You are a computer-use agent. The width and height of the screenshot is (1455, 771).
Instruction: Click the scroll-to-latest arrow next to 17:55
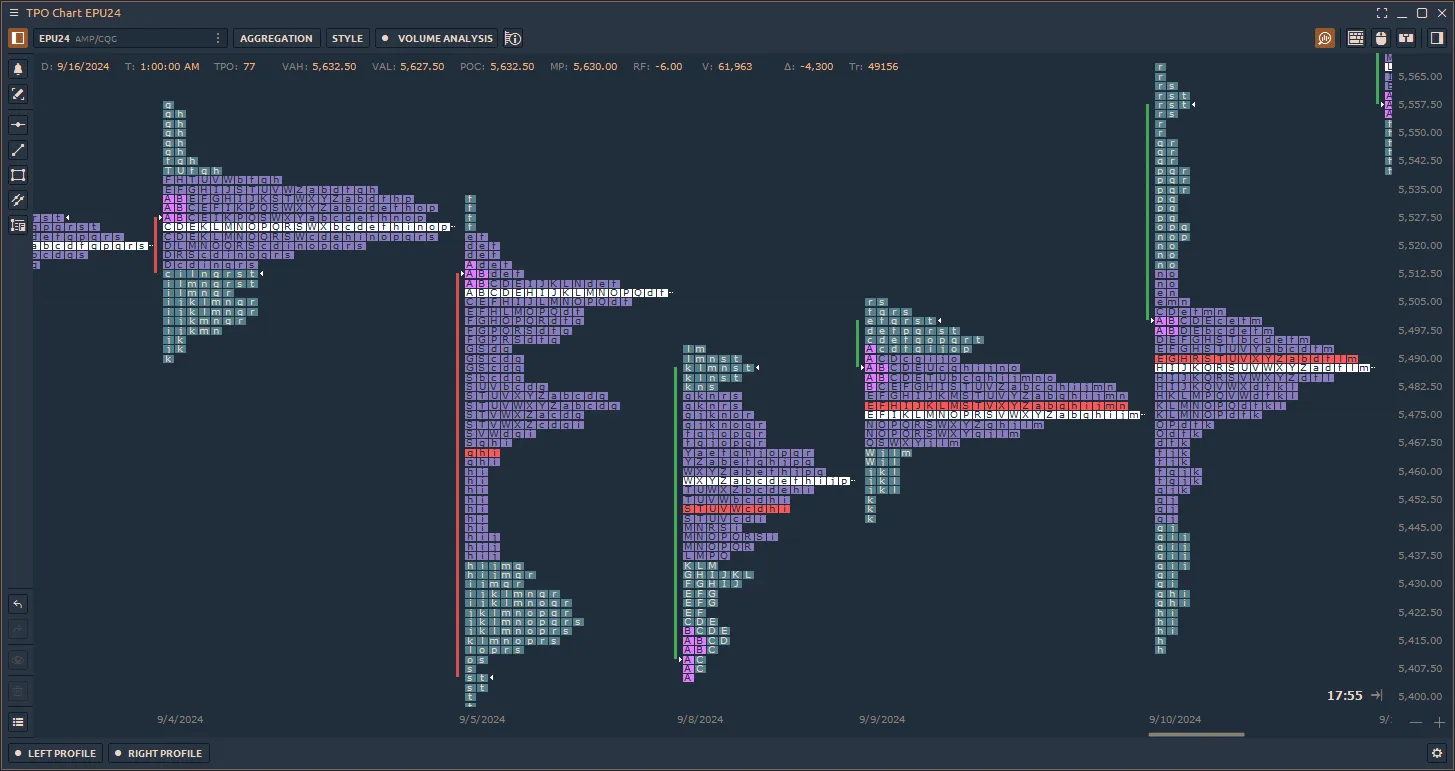1377,695
